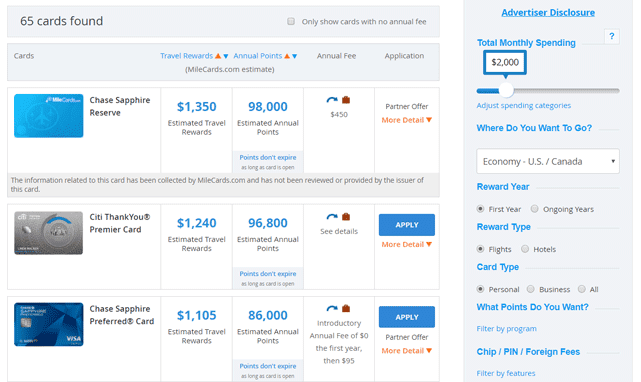Click Chase Sapphire Reserve card image

tap(49, 116)
